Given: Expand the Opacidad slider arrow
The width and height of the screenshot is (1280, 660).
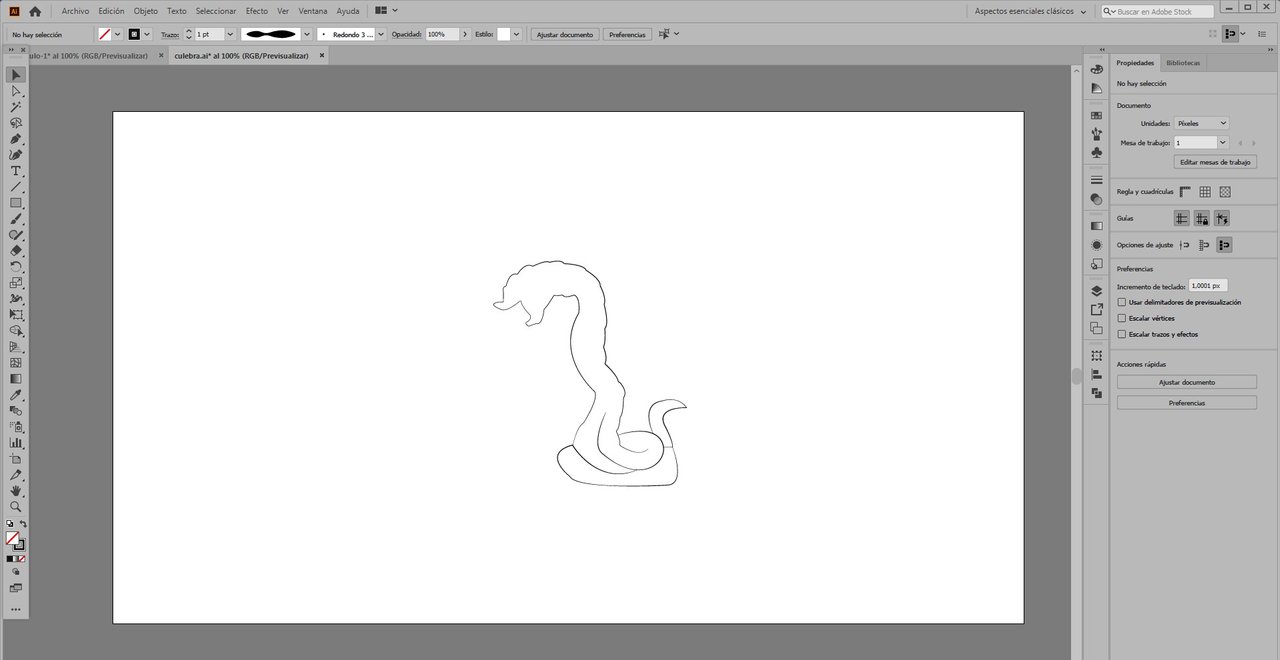Looking at the screenshot, I should coord(465,34).
